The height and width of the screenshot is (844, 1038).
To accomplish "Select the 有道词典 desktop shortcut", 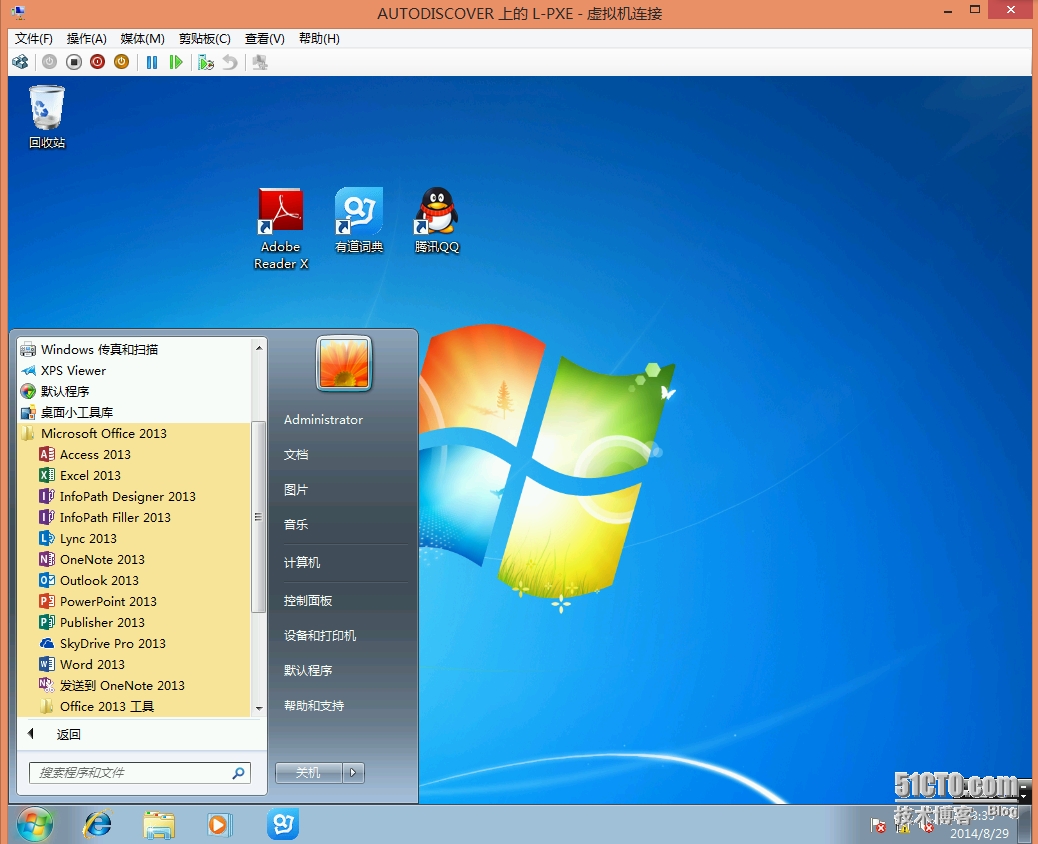I will [x=359, y=220].
